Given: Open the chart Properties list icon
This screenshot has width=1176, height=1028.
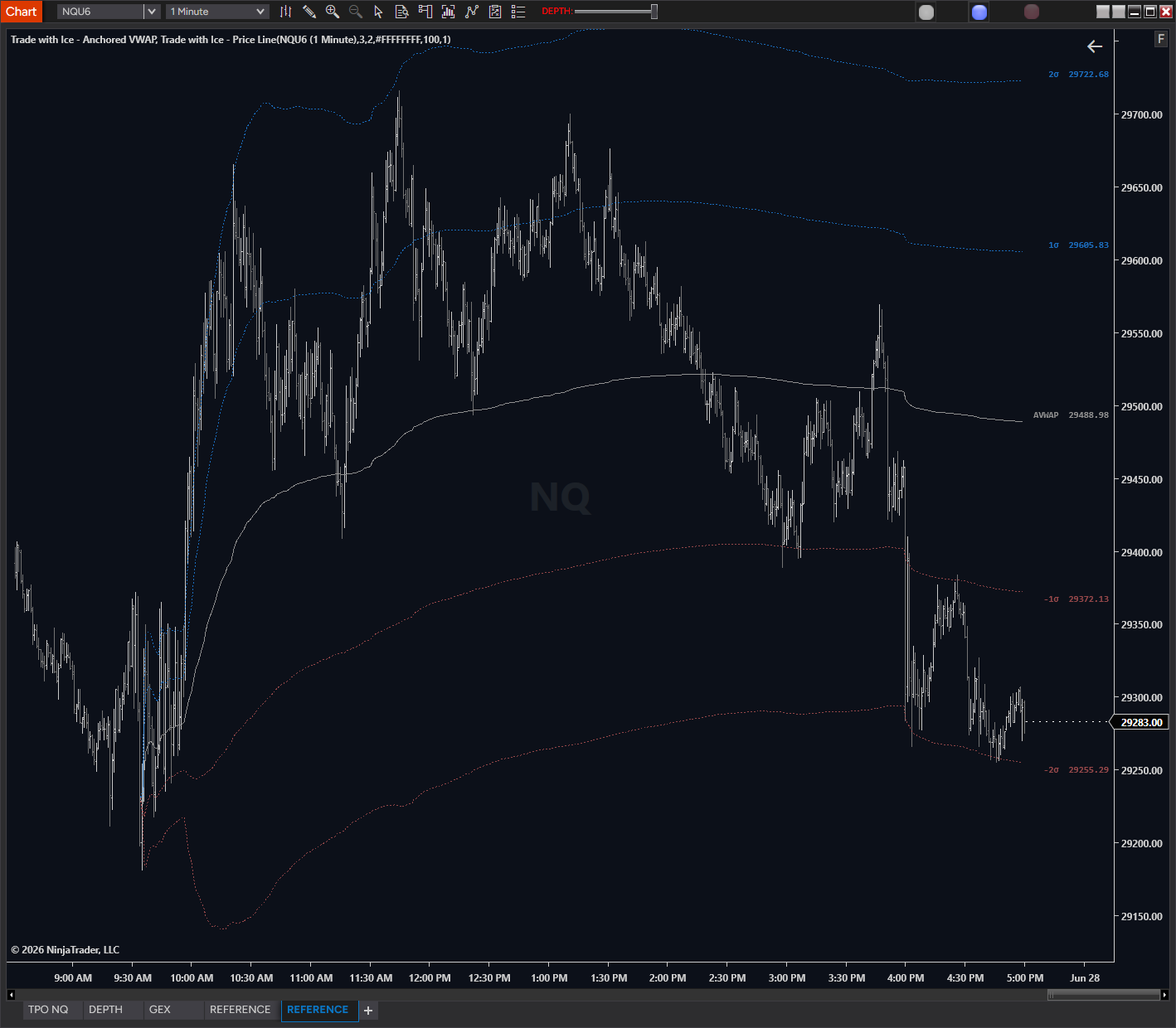Looking at the screenshot, I should [518, 12].
